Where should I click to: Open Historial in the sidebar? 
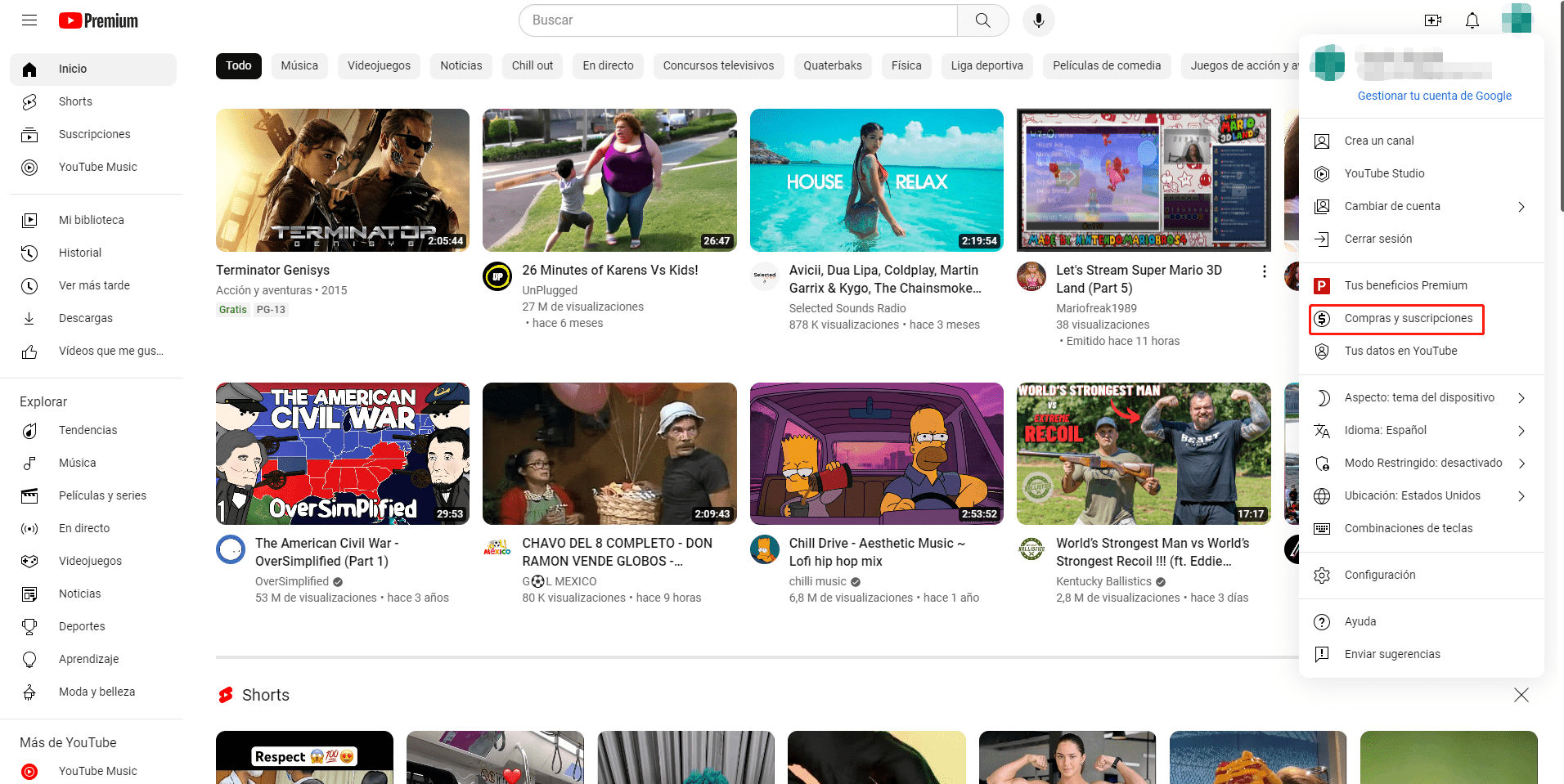tap(93, 253)
